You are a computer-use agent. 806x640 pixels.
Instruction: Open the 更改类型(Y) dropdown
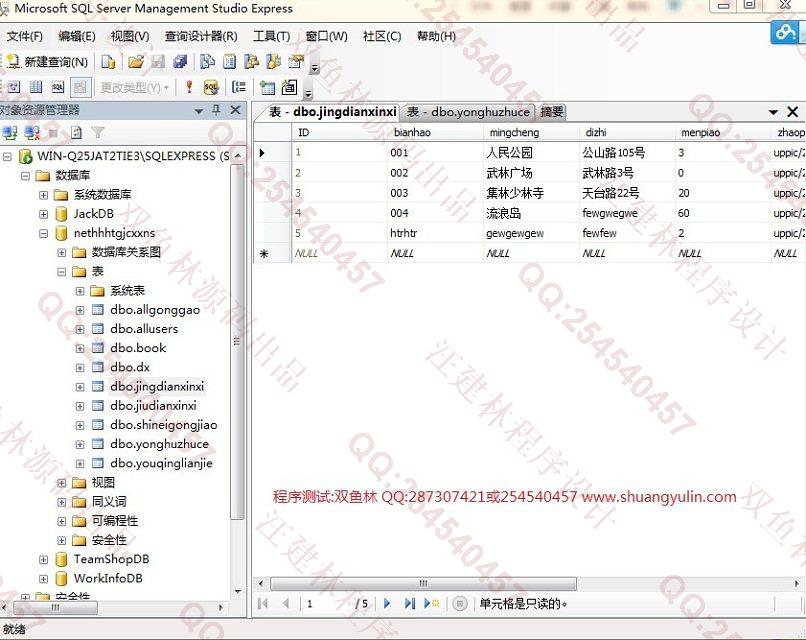pos(135,88)
